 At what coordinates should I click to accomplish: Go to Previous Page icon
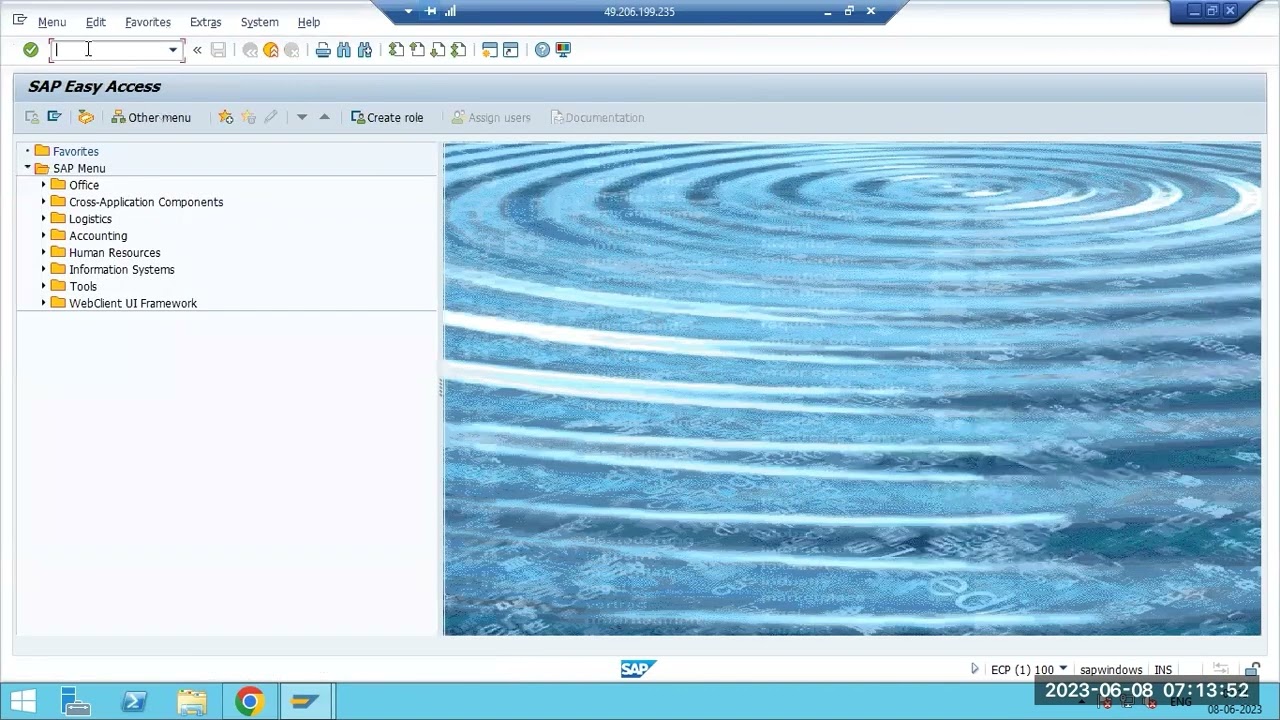(x=417, y=50)
